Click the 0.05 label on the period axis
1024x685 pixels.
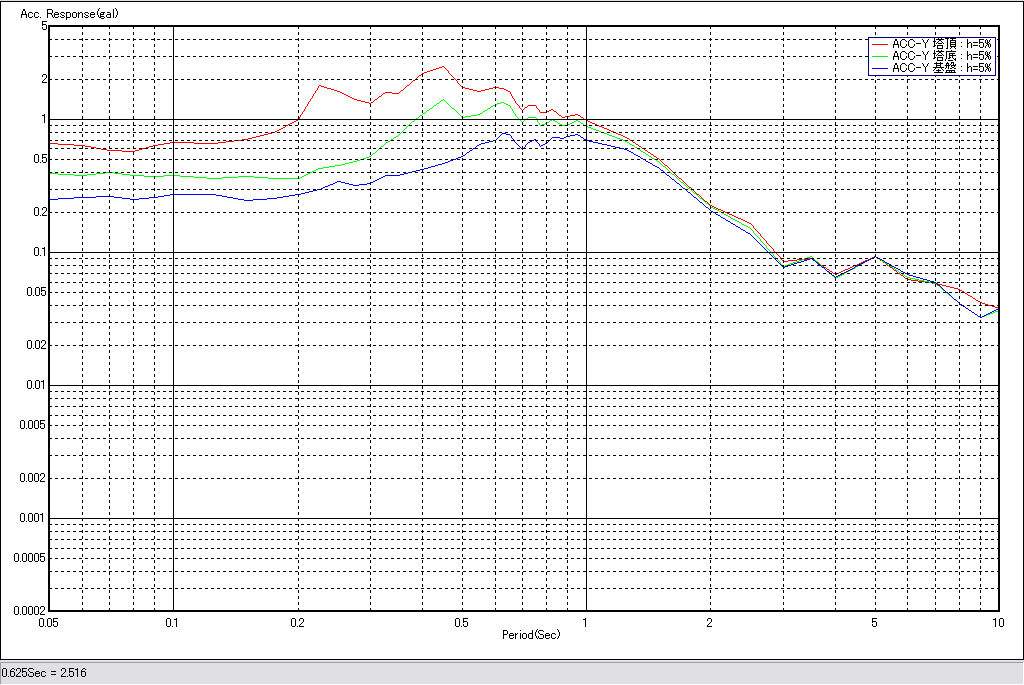point(49,622)
